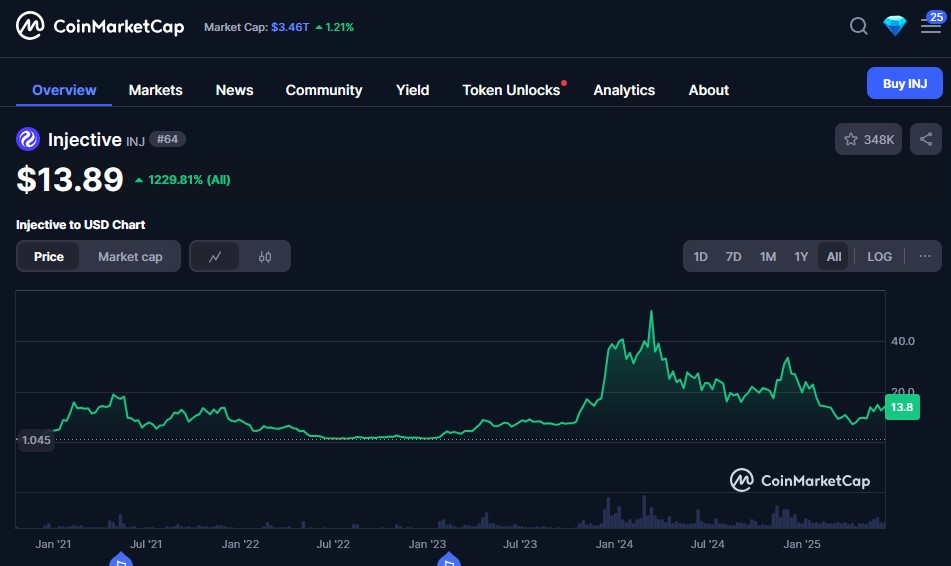This screenshot has height=566, width=951.
Task: Click the 40.0 y-axis label
Action: coord(902,341)
